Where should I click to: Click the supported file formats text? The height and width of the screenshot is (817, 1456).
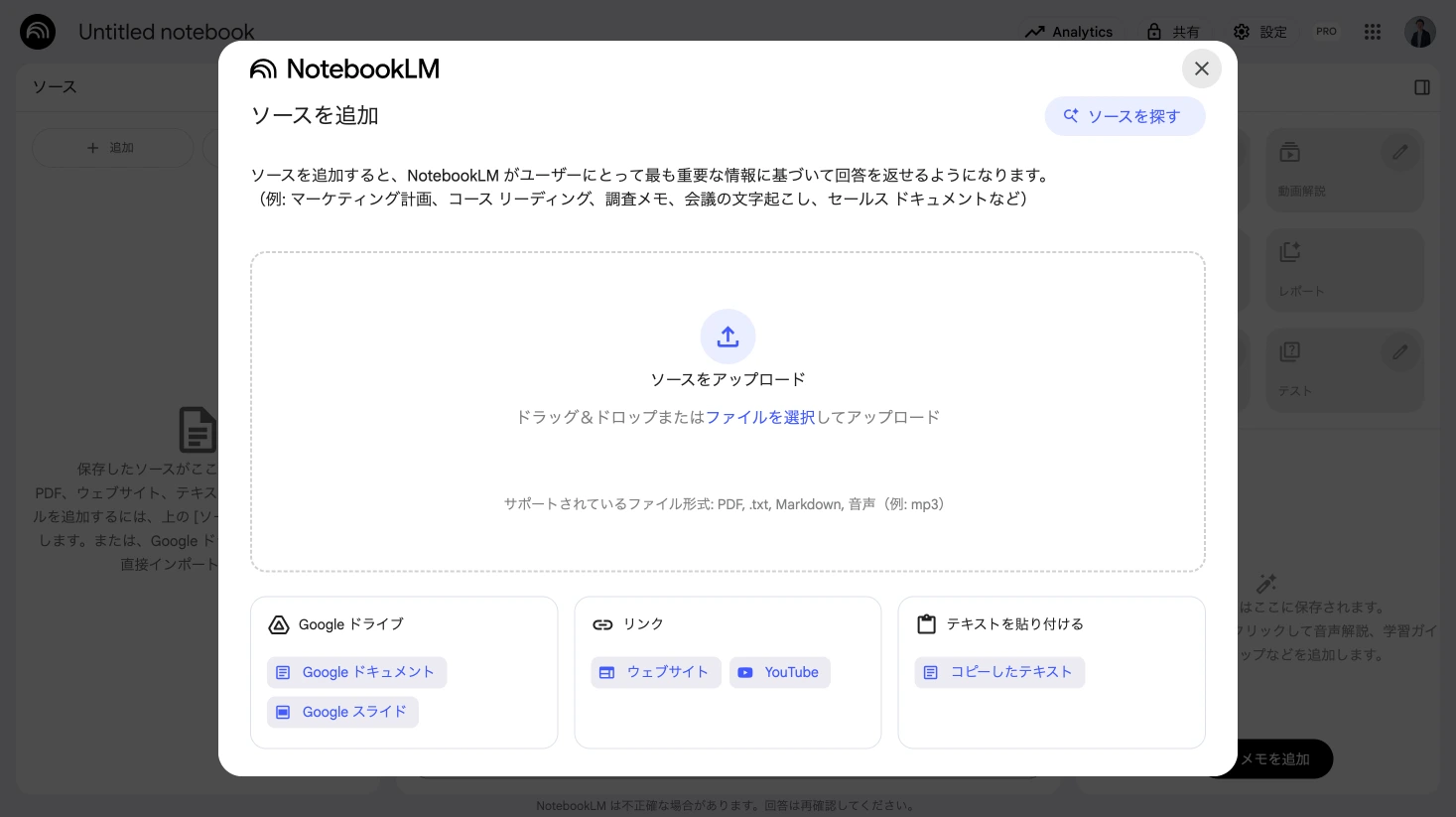coord(728,504)
